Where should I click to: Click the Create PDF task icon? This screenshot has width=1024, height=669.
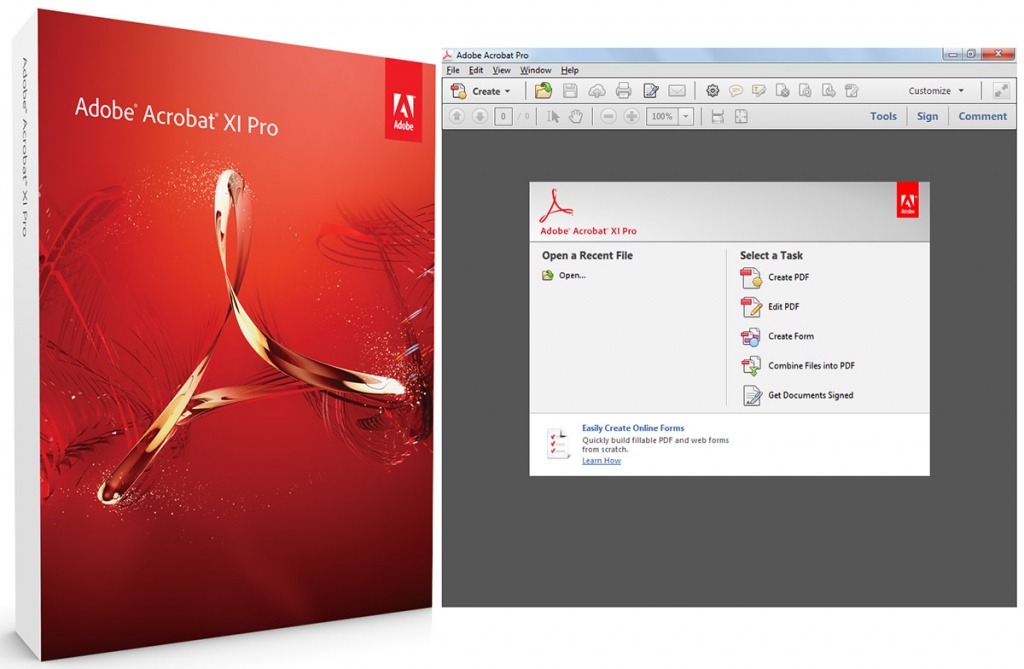point(751,278)
